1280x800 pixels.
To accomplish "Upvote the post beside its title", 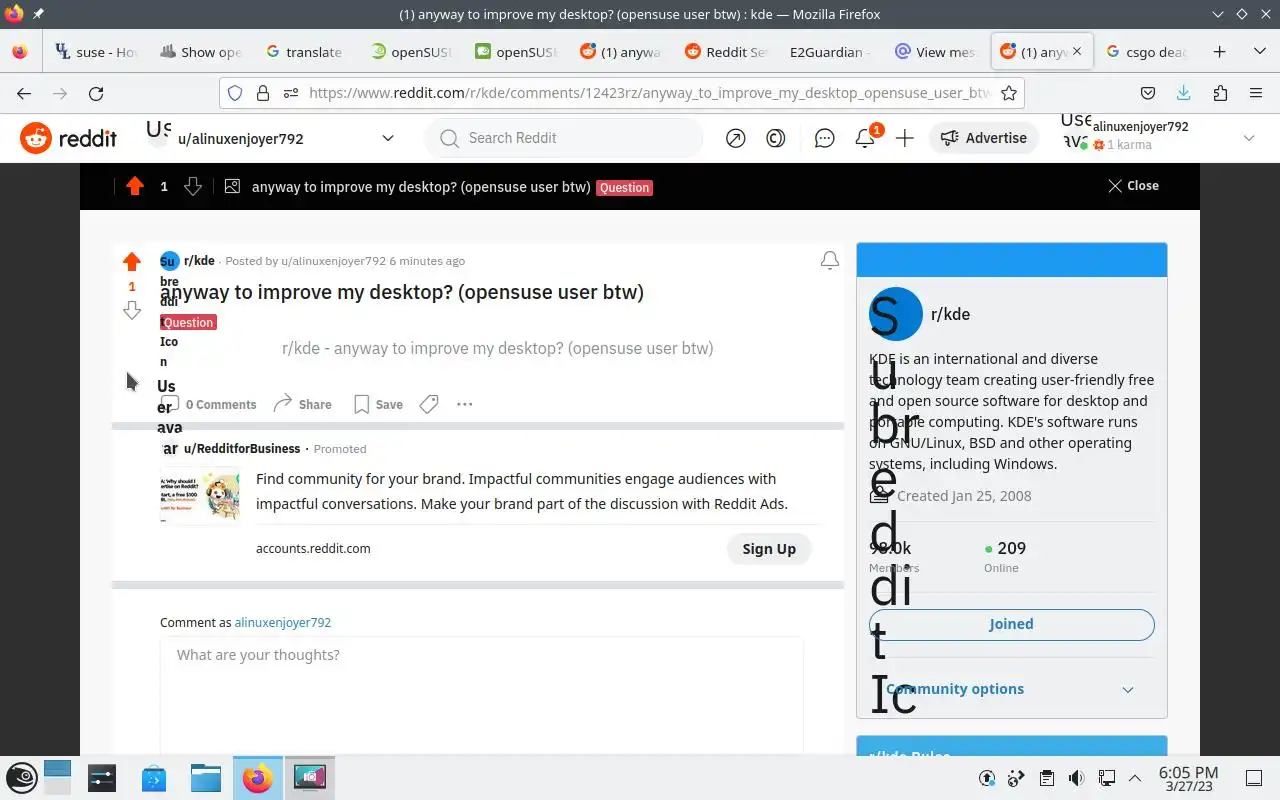I will click(x=132, y=262).
